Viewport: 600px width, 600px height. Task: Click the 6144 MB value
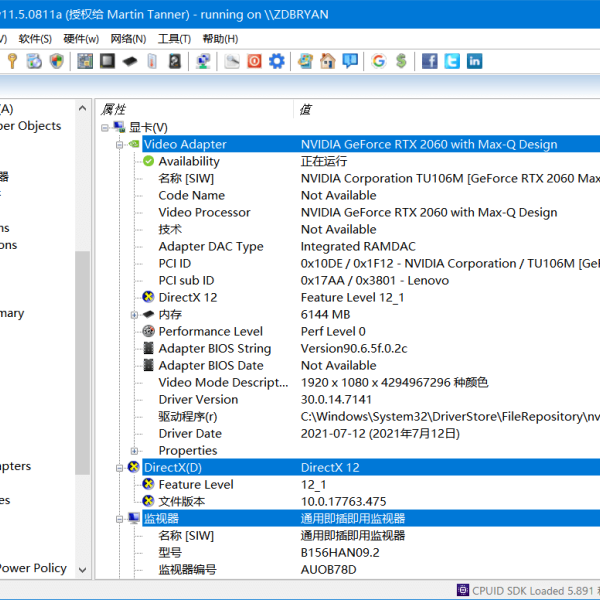pyautogui.click(x=325, y=314)
